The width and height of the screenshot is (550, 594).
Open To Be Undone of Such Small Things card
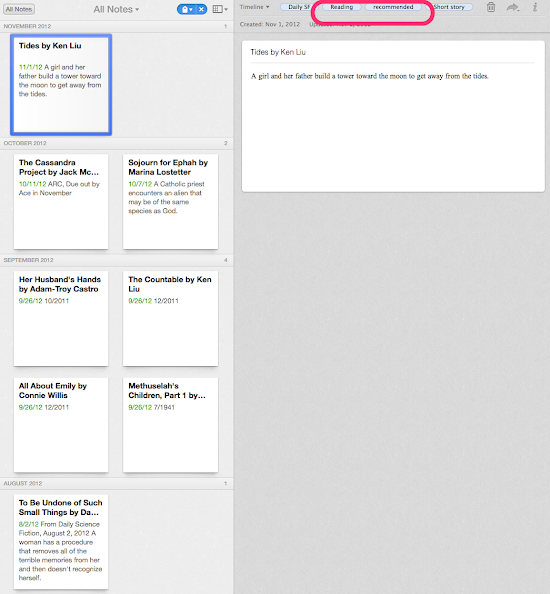coord(61,542)
